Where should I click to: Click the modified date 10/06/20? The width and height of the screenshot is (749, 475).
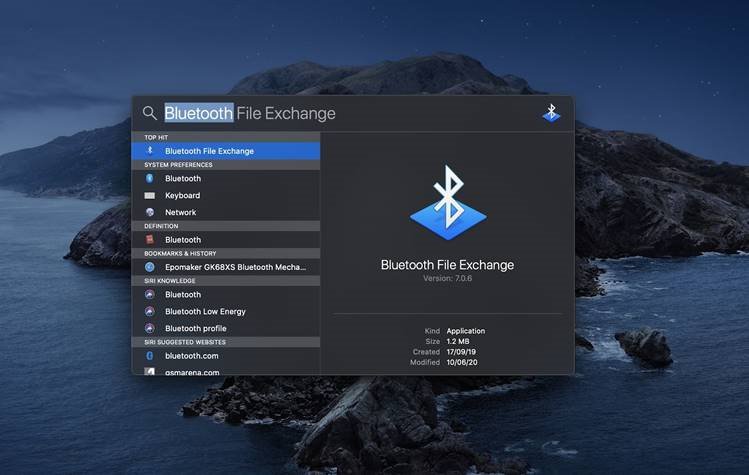click(462, 362)
